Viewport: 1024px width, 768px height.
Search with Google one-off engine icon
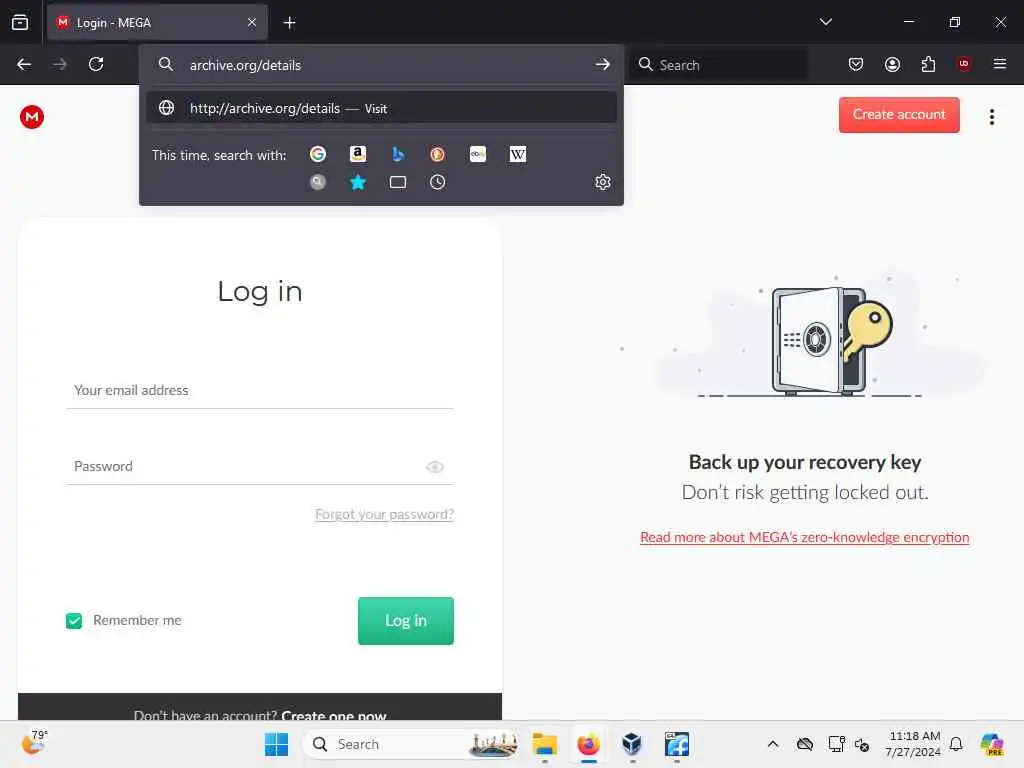pos(318,154)
